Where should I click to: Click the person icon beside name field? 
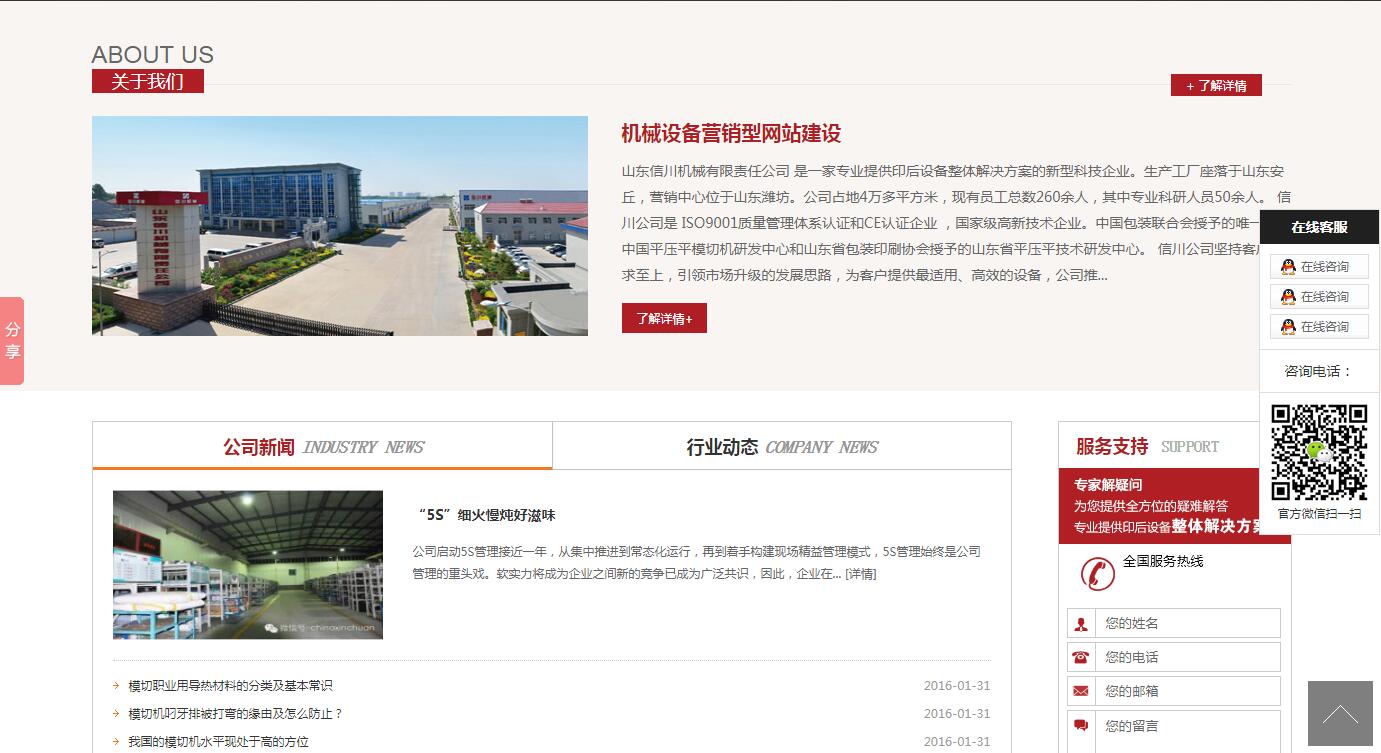tap(1081, 624)
